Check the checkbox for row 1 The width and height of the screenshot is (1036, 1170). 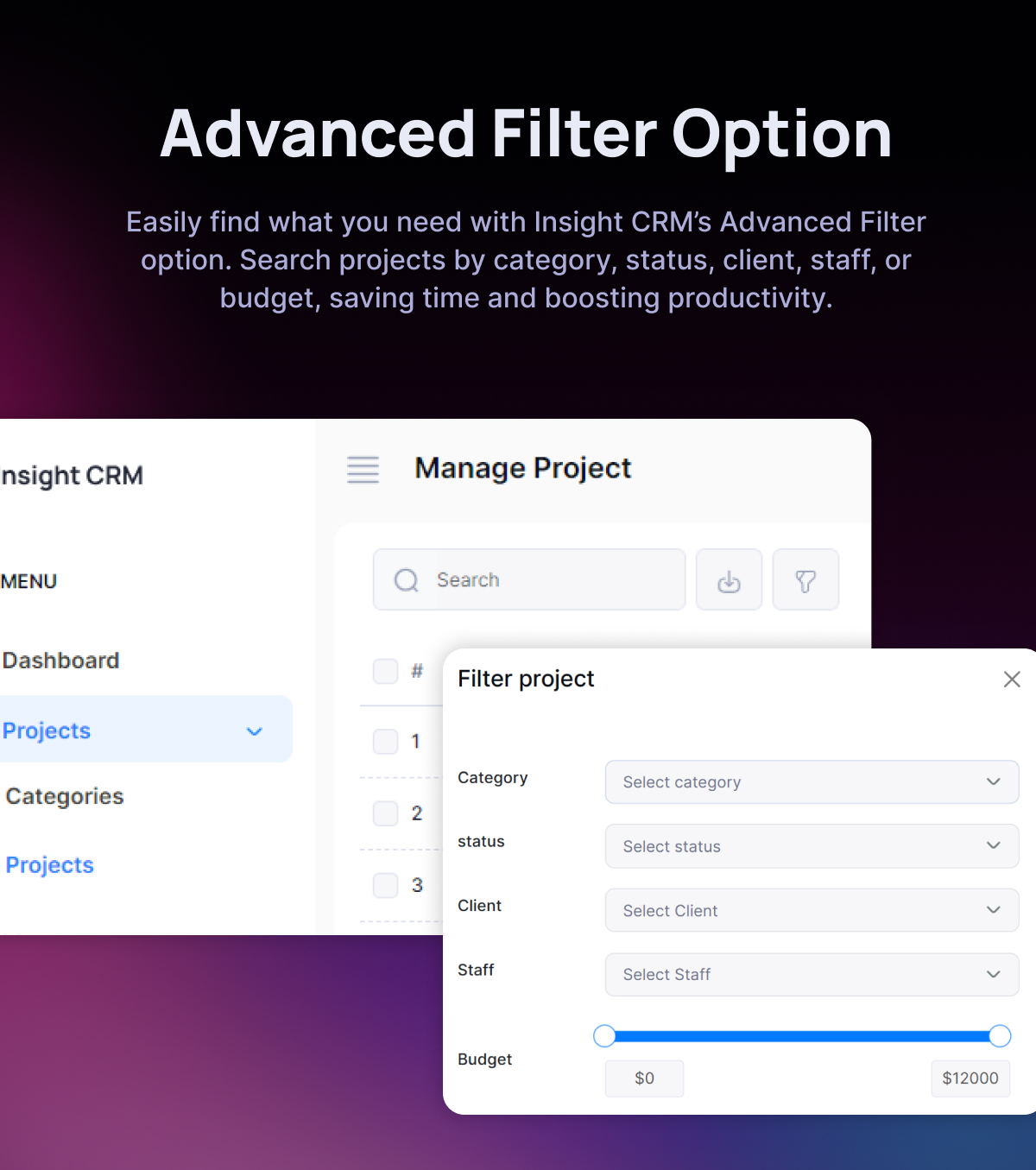tap(385, 741)
